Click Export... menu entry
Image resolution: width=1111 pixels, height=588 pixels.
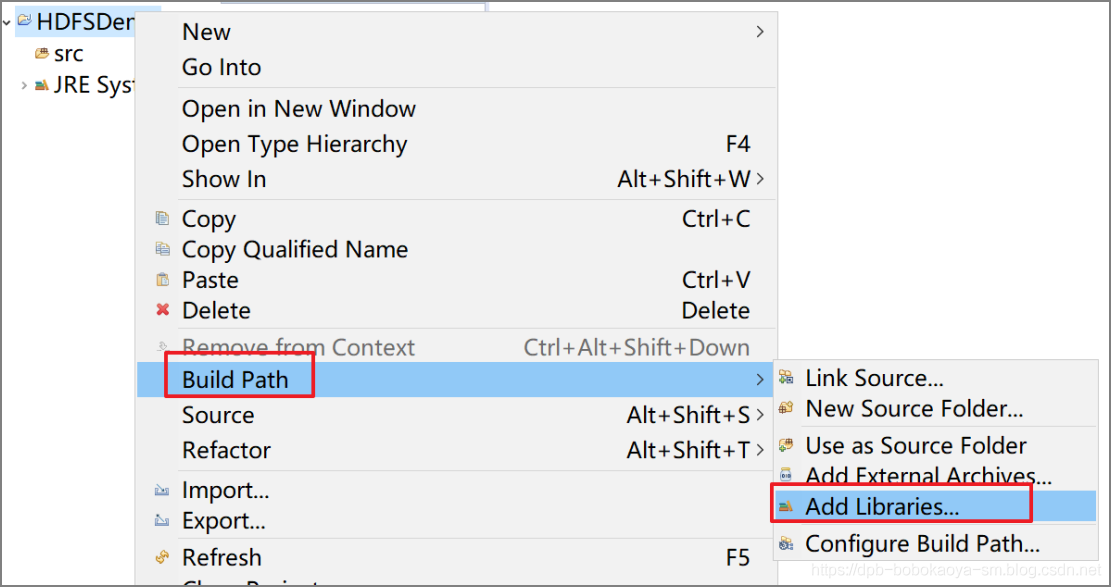pyautogui.click(x=223, y=521)
